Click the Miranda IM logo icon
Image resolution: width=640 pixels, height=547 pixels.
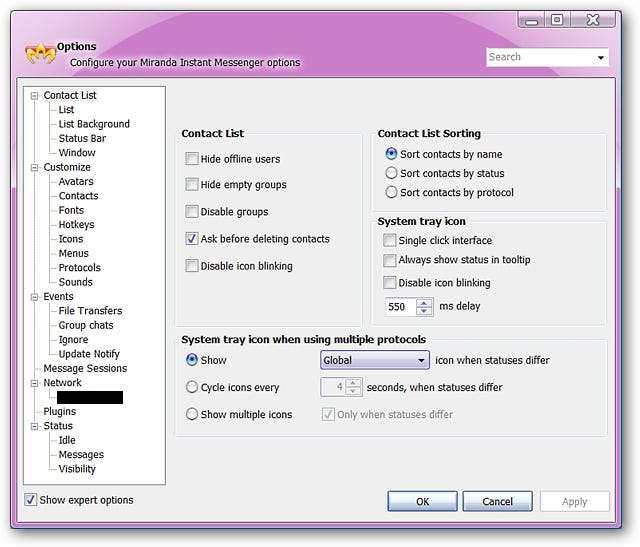(40, 53)
